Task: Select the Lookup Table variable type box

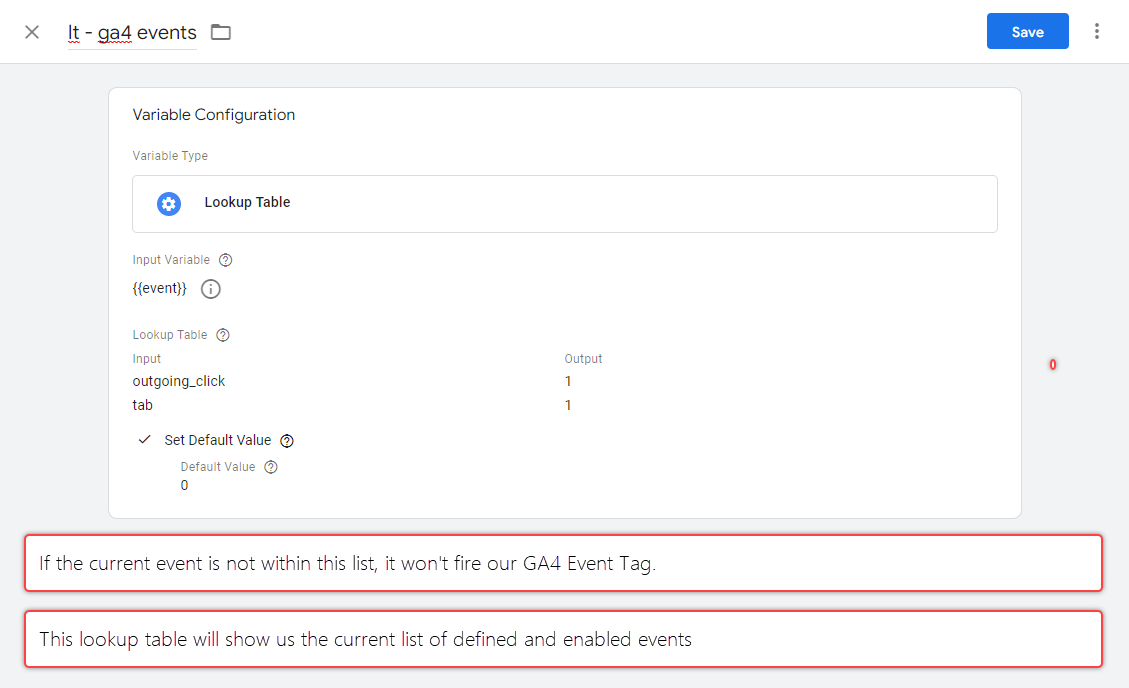Action: [564, 204]
